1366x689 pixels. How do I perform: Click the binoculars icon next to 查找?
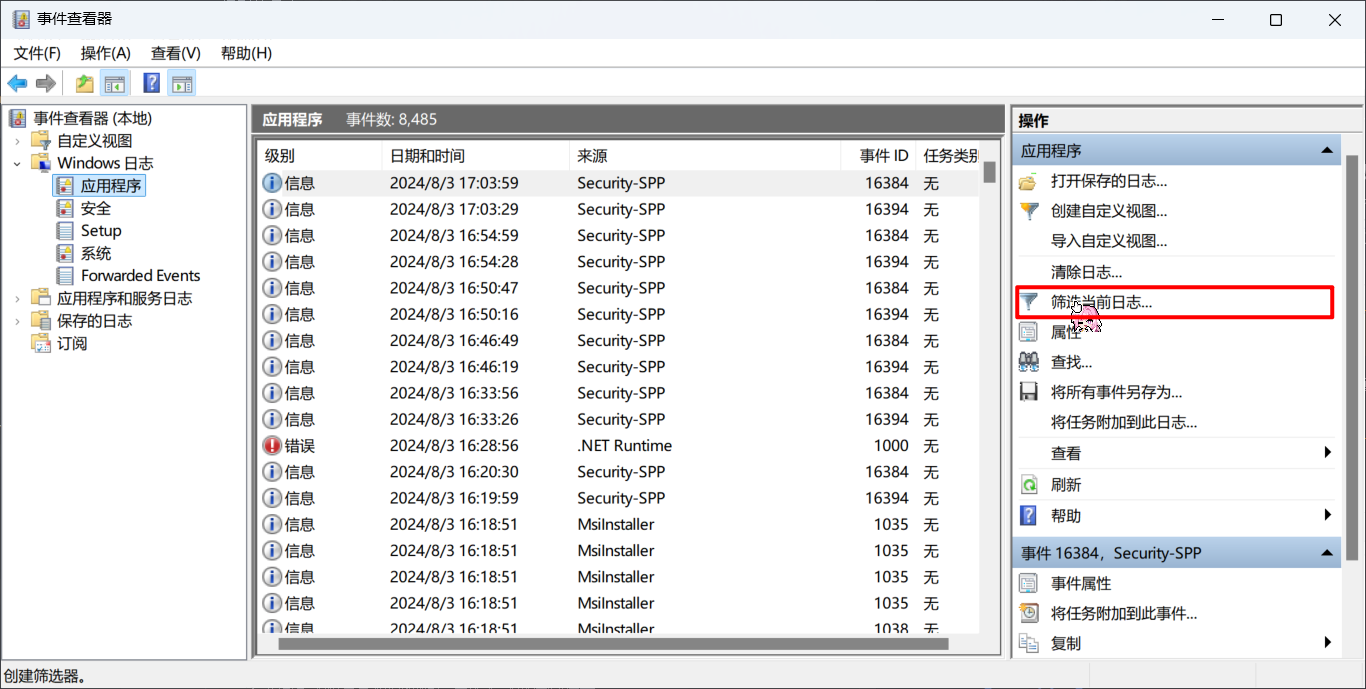[x=1028, y=362]
